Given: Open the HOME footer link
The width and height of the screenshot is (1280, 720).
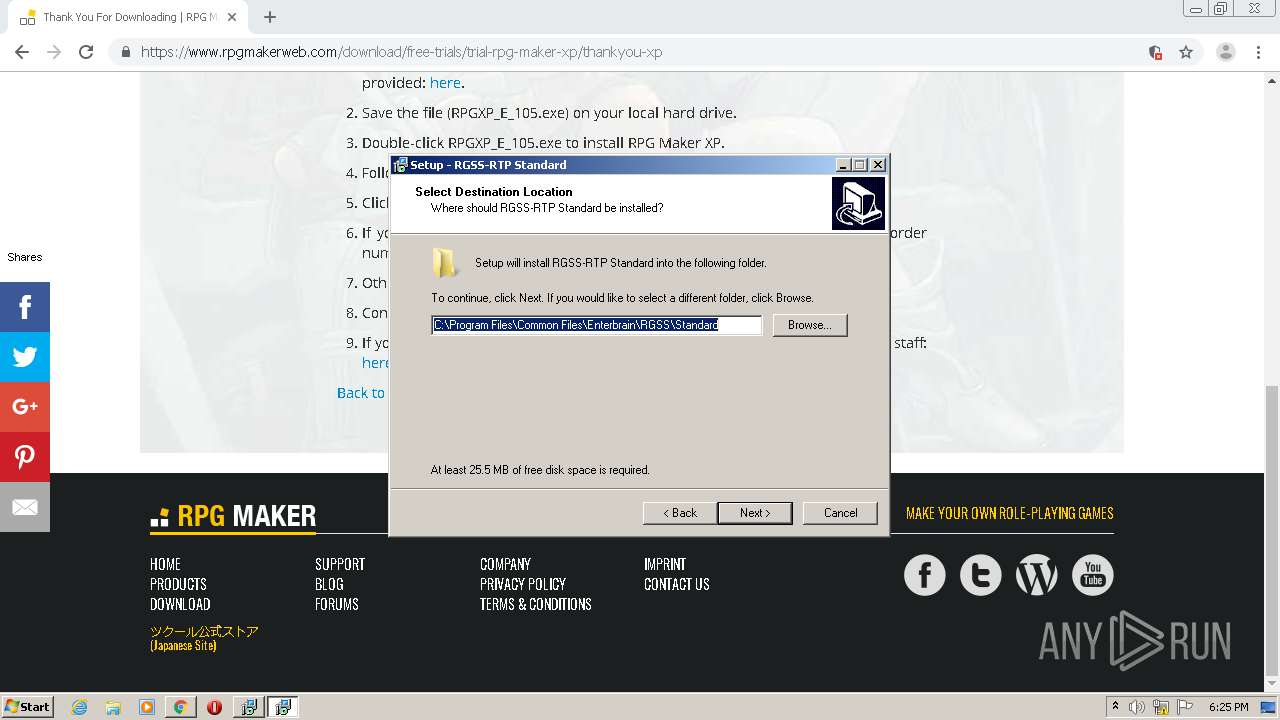Looking at the screenshot, I should click(x=165, y=564).
